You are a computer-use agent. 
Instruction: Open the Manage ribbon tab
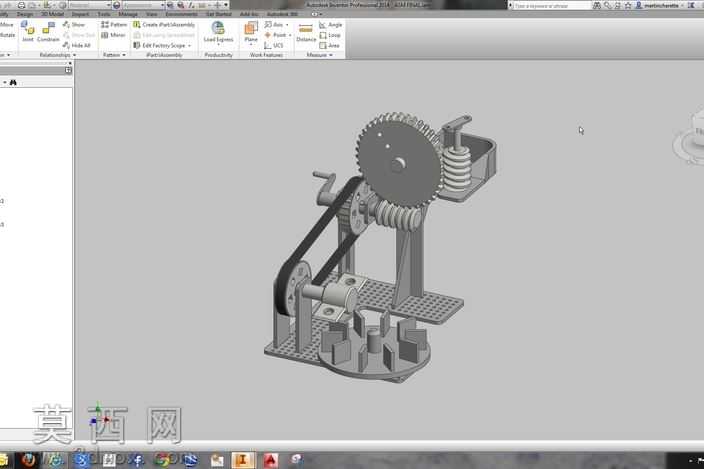click(x=128, y=14)
